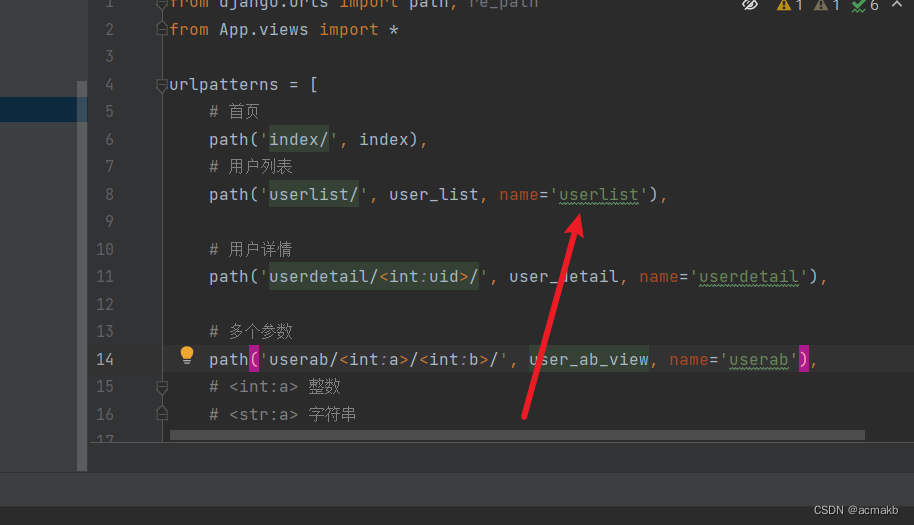This screenshot has height=525, width=914.
Task: Click the 'index/' route string
Action: click(298, 139)
